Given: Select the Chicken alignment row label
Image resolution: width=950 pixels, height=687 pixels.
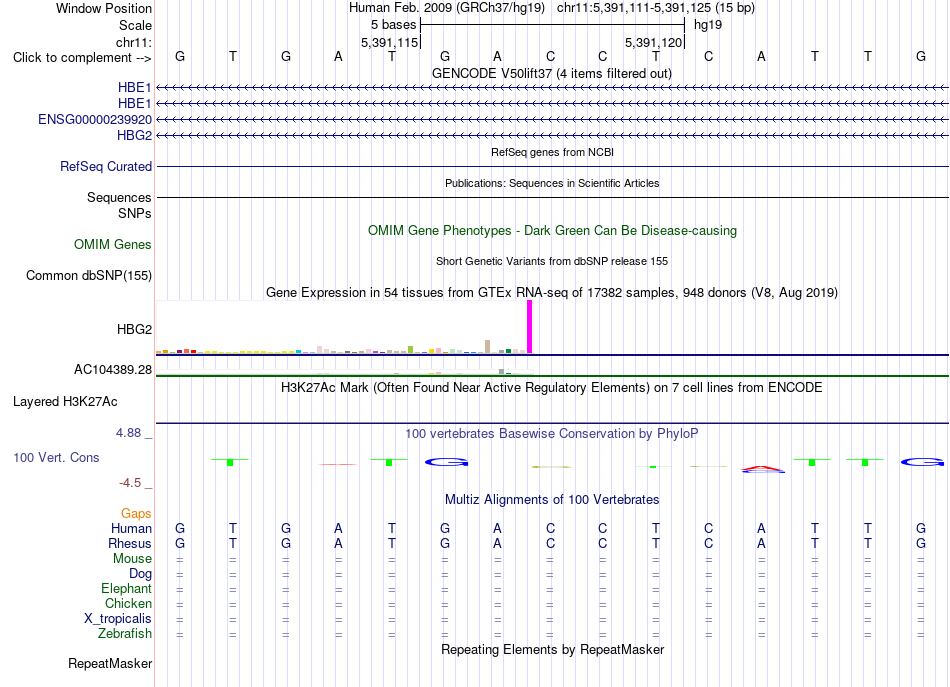Looking at the screenshot, I should point(128,603).
